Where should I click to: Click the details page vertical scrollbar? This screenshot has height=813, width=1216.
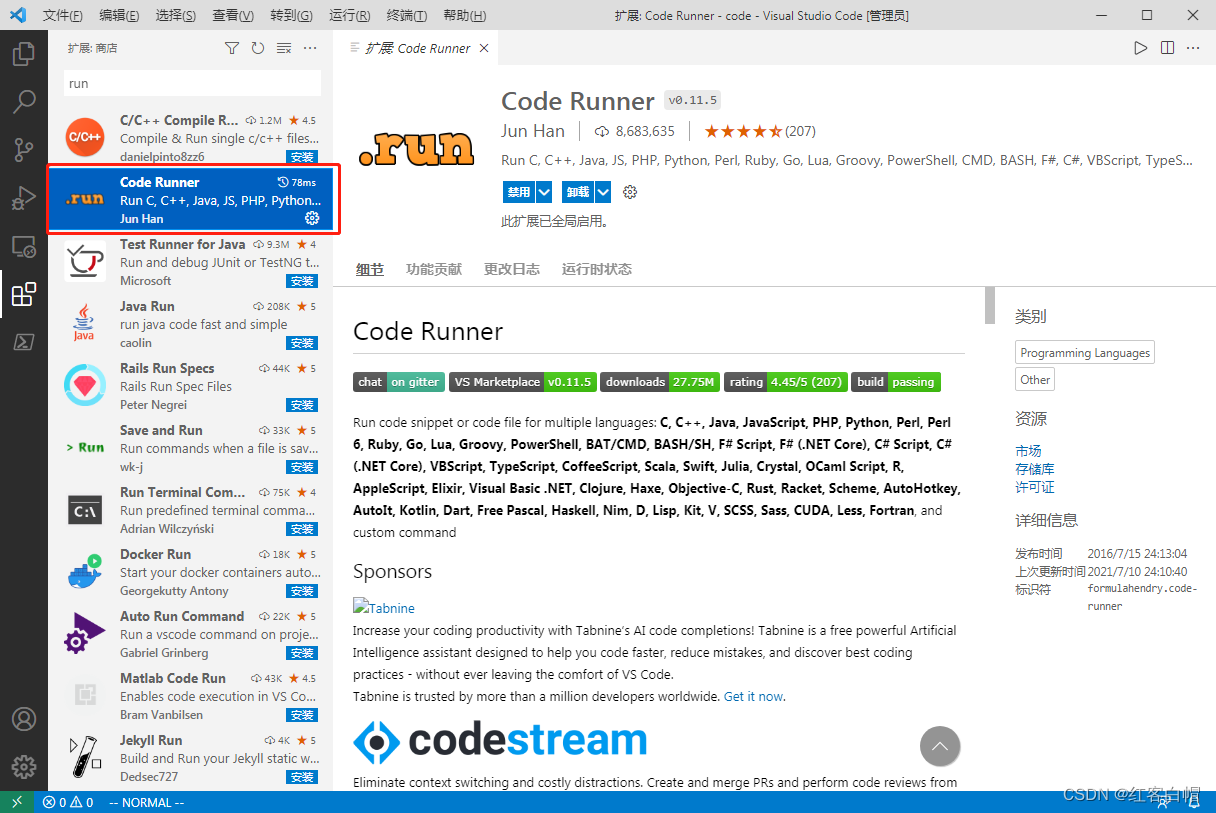pyautogui.click(x=990, y=306)
